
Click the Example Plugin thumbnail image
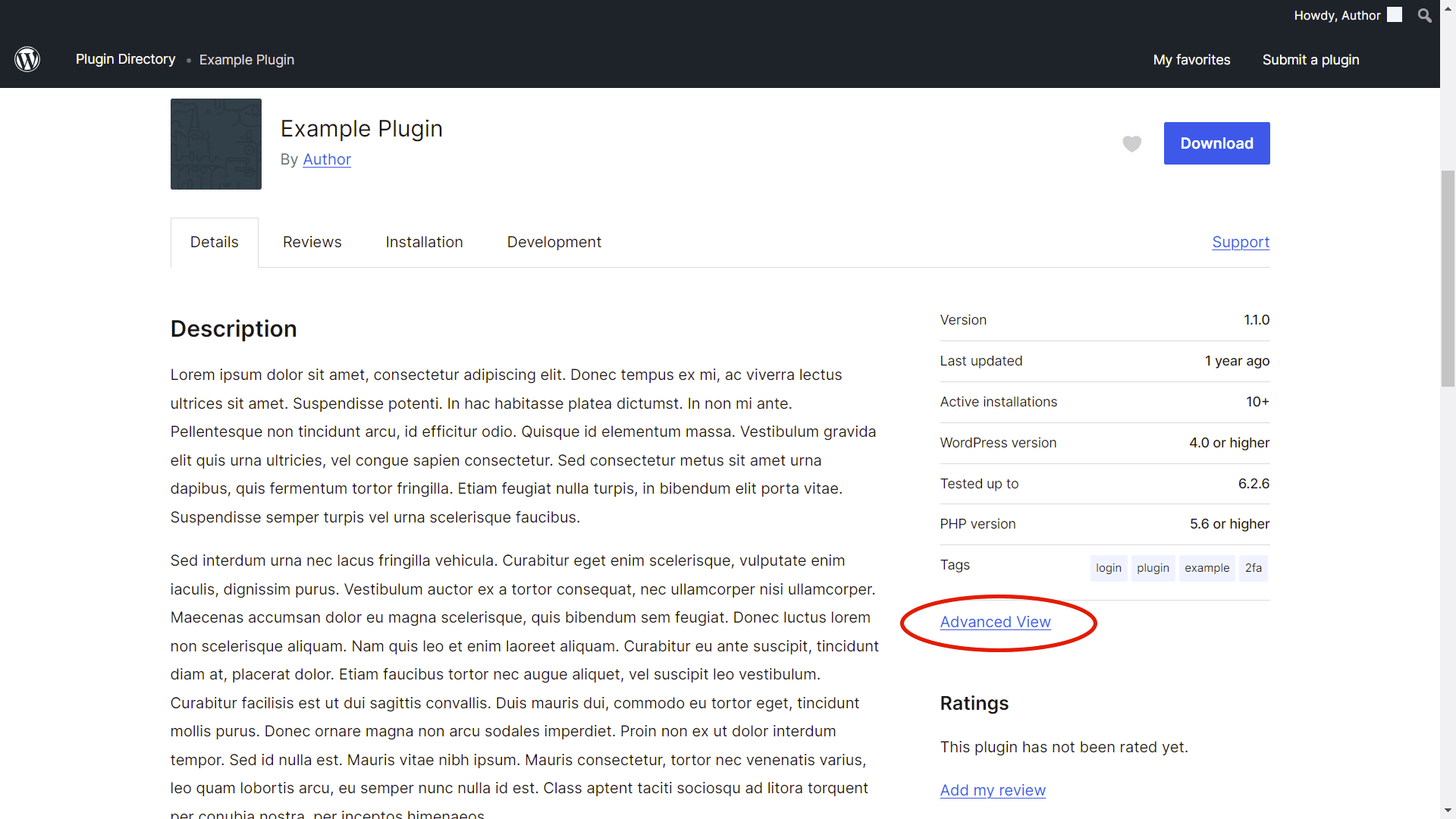click(215, 144)
